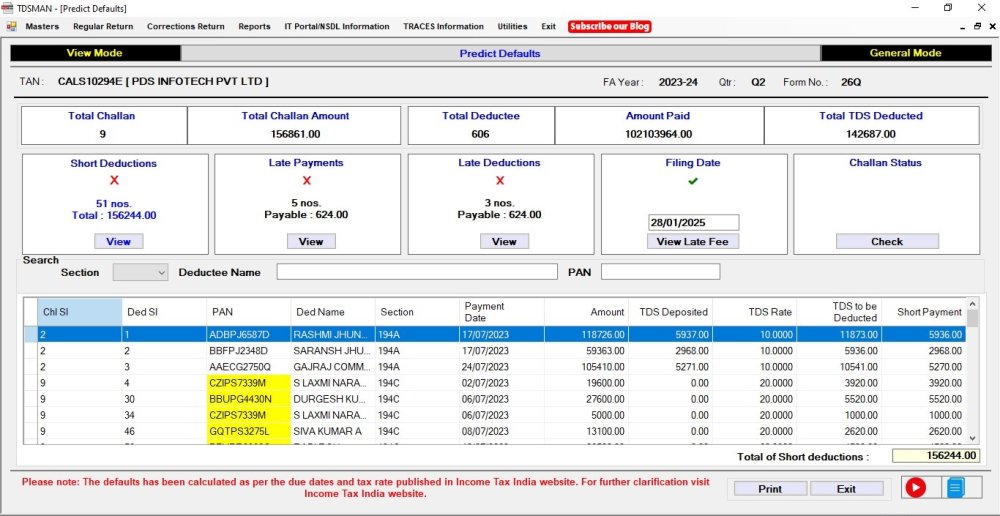Click the red X under Late Deductions

click(x=500, y=181)
